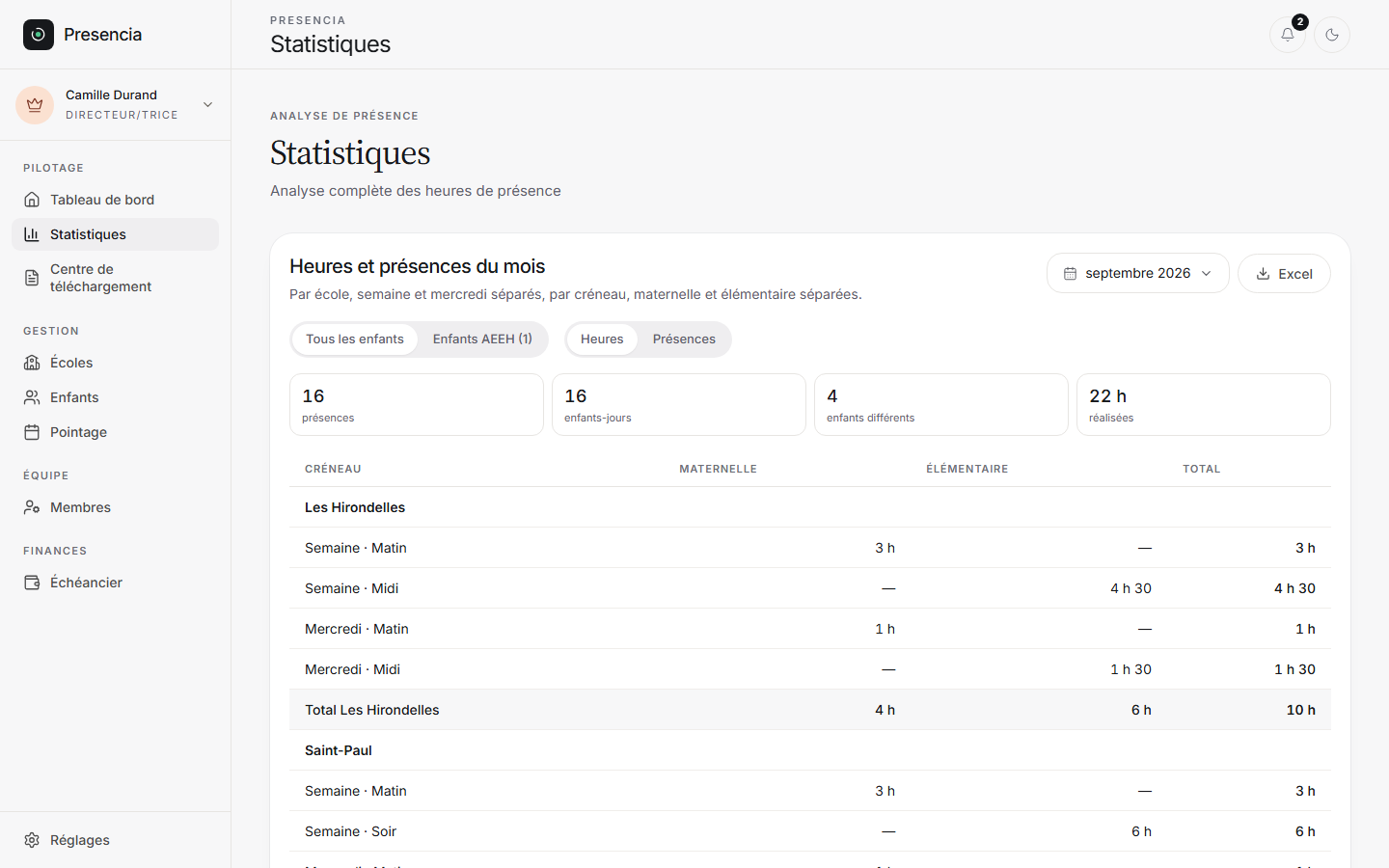Image resolution: width=1389 pixels, height=868 pixels.
Task: Click the 16 présences card
Action: coord(417,405)
